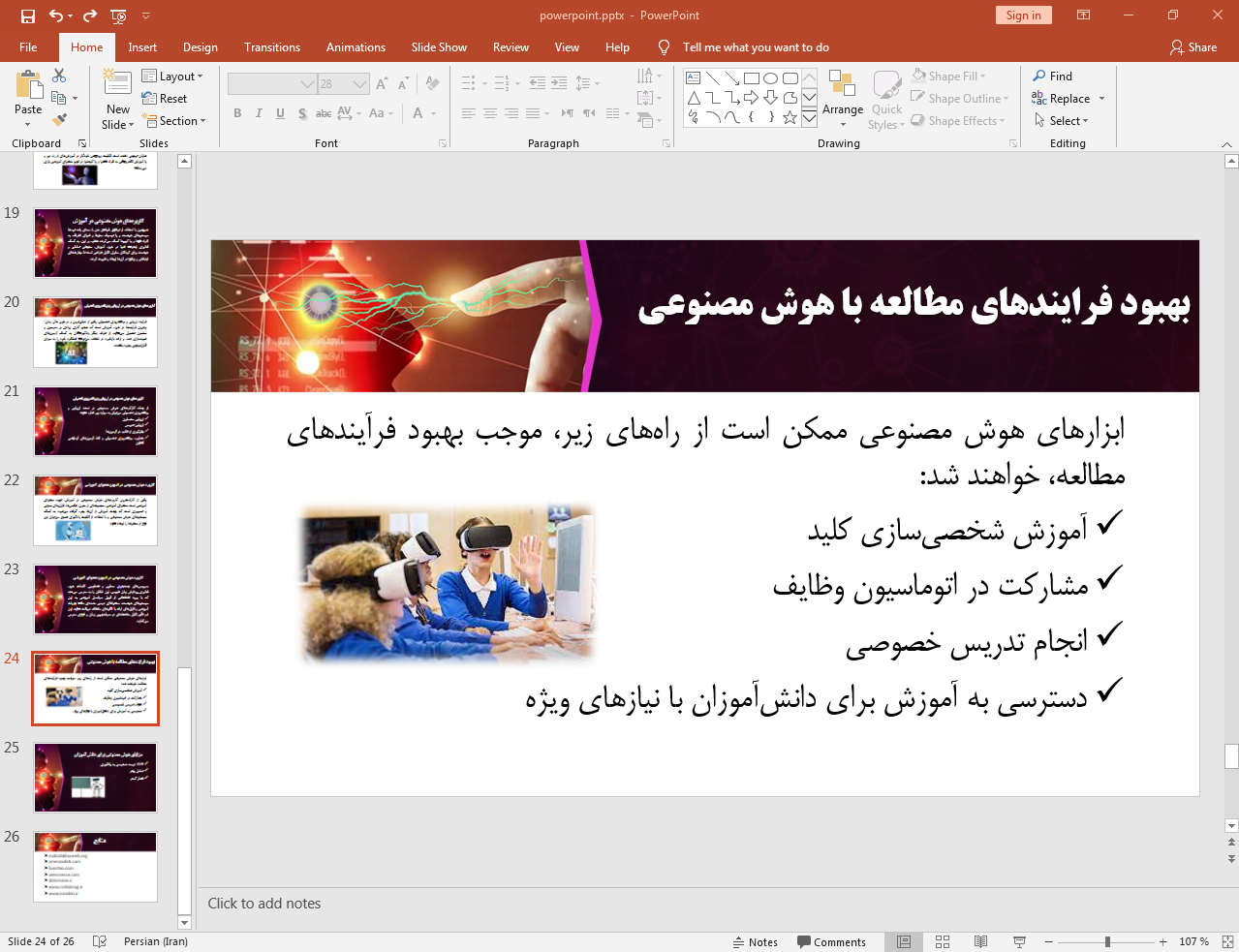Start presentation from beginning icon

tap(118, 15)
